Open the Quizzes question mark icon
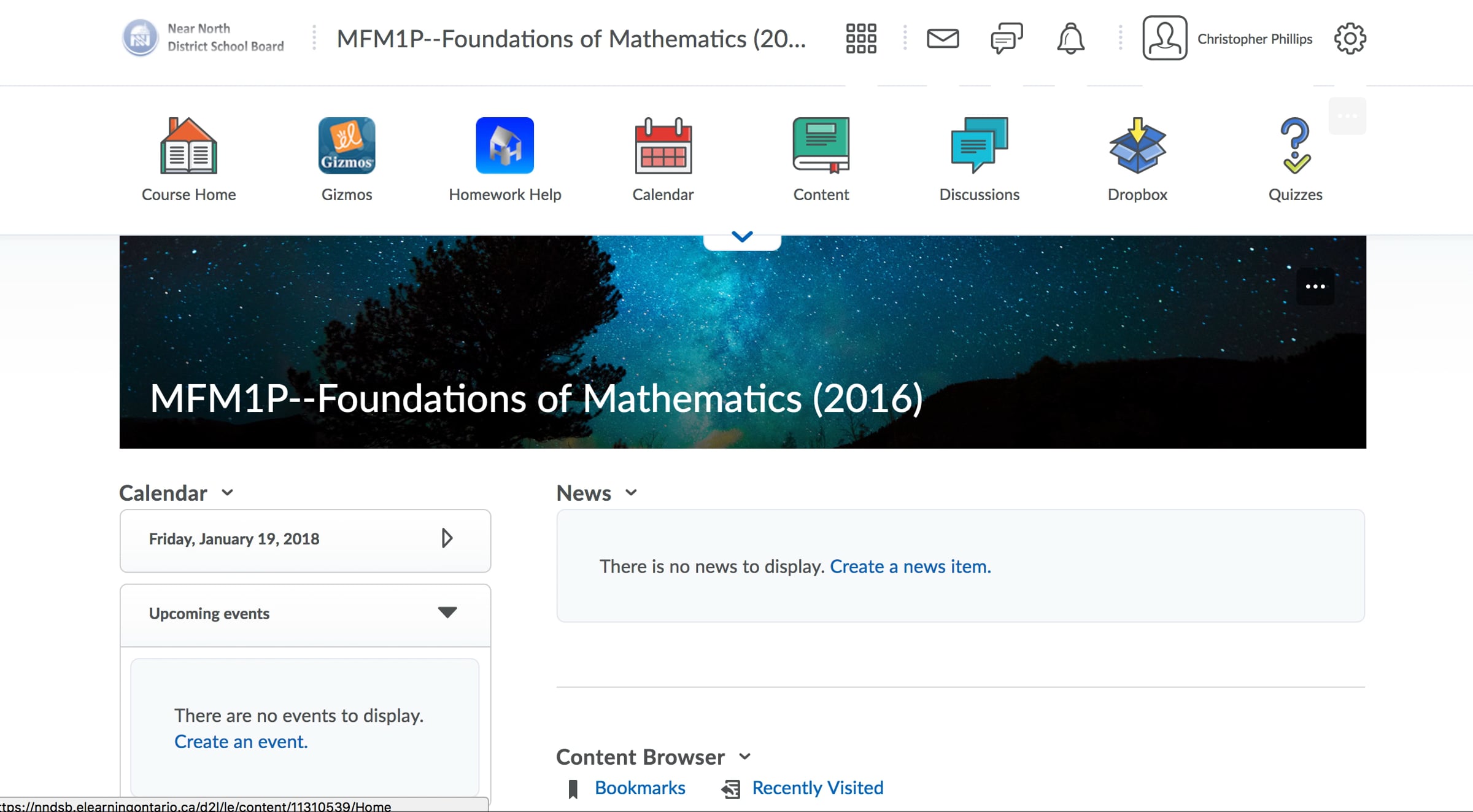 pyautogui.click(x=1295, y=146)
